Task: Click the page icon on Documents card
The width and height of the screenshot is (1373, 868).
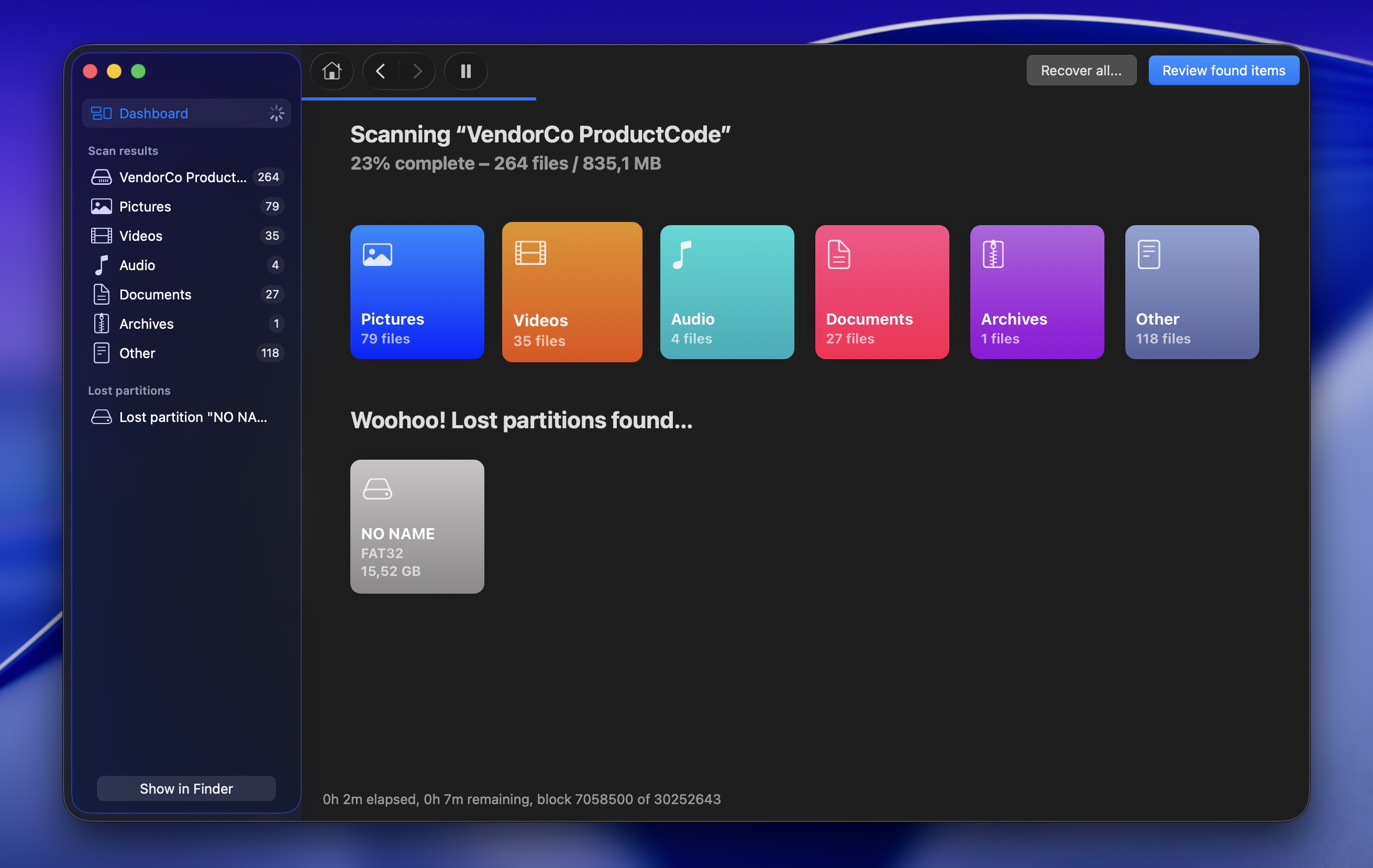Action: tap(839, 254)
